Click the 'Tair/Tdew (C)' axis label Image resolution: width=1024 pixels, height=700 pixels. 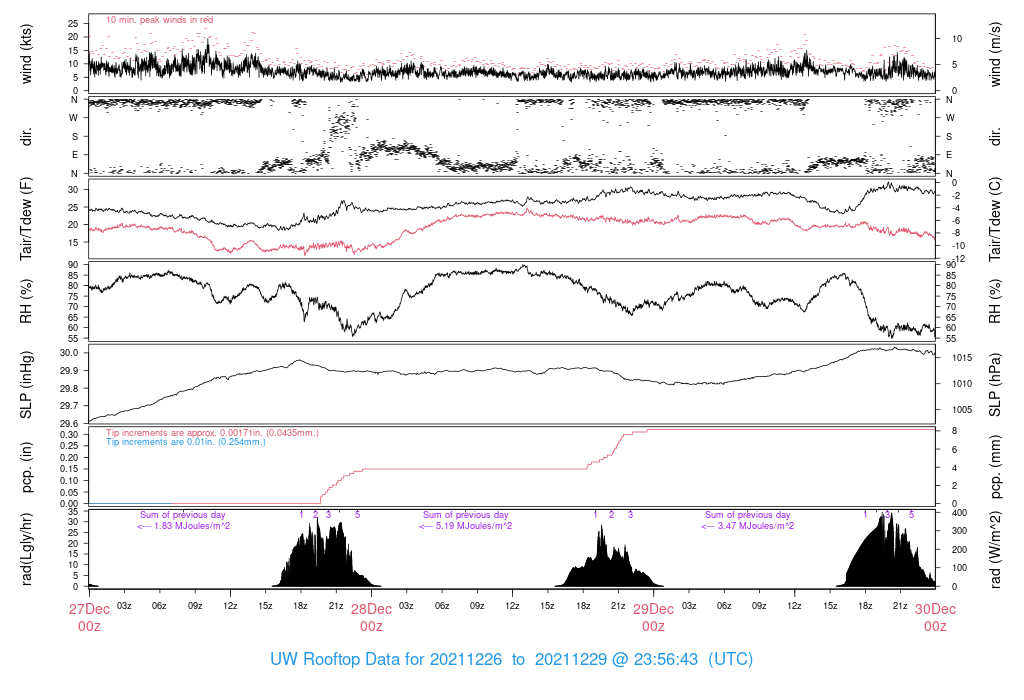pos(995,219)
